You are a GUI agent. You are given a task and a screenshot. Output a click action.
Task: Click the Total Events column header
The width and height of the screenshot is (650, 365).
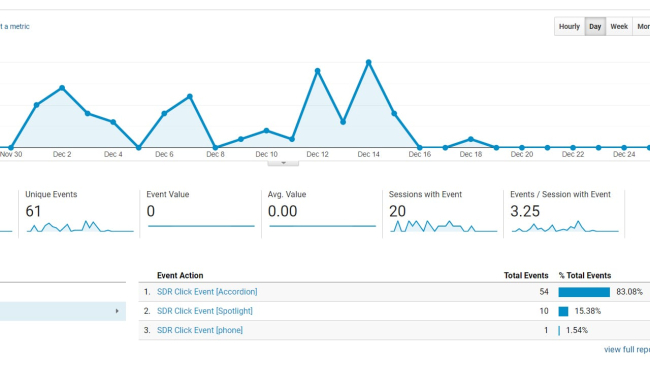pyautogui.click(x=526, y=275)
